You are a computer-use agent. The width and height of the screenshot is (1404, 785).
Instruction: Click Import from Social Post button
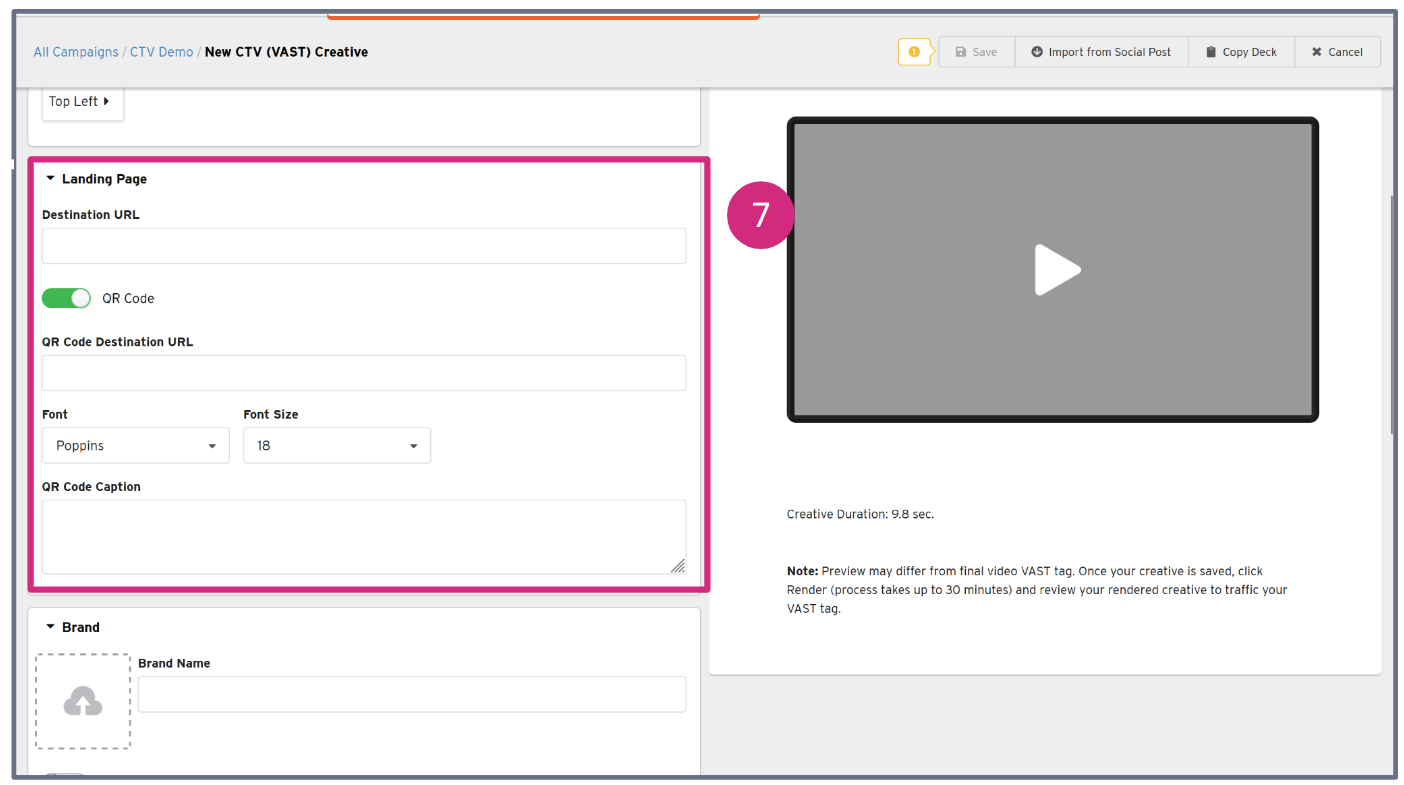point(1101,52)
